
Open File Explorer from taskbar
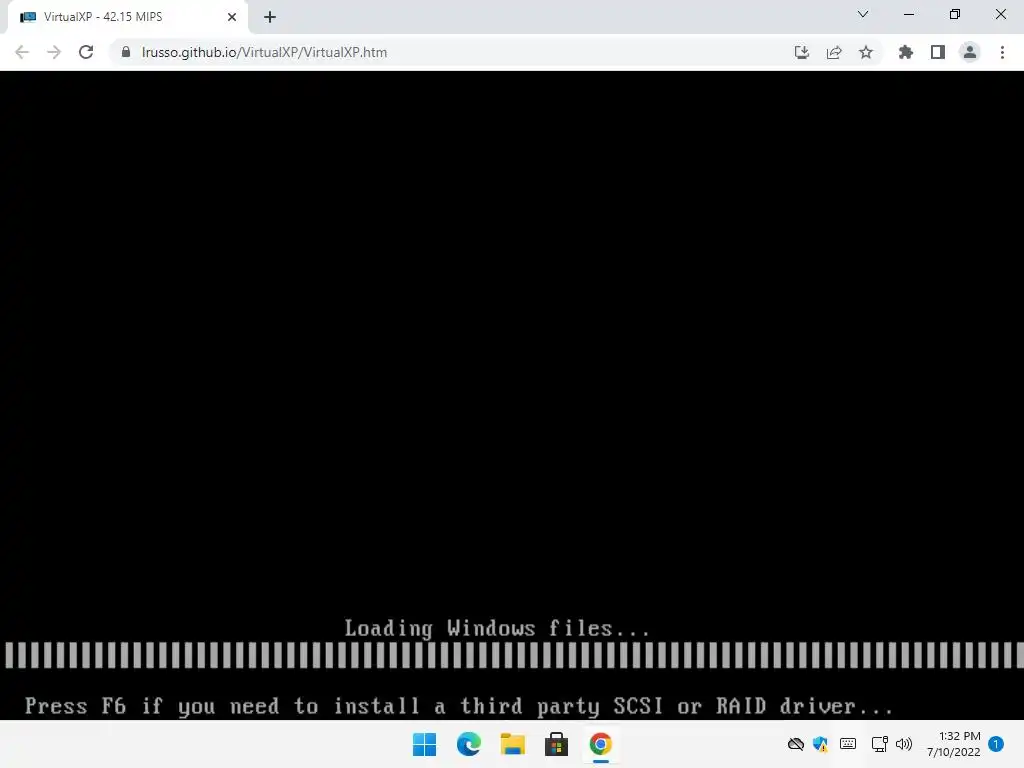pyautogui.click(x=513, y=744)
